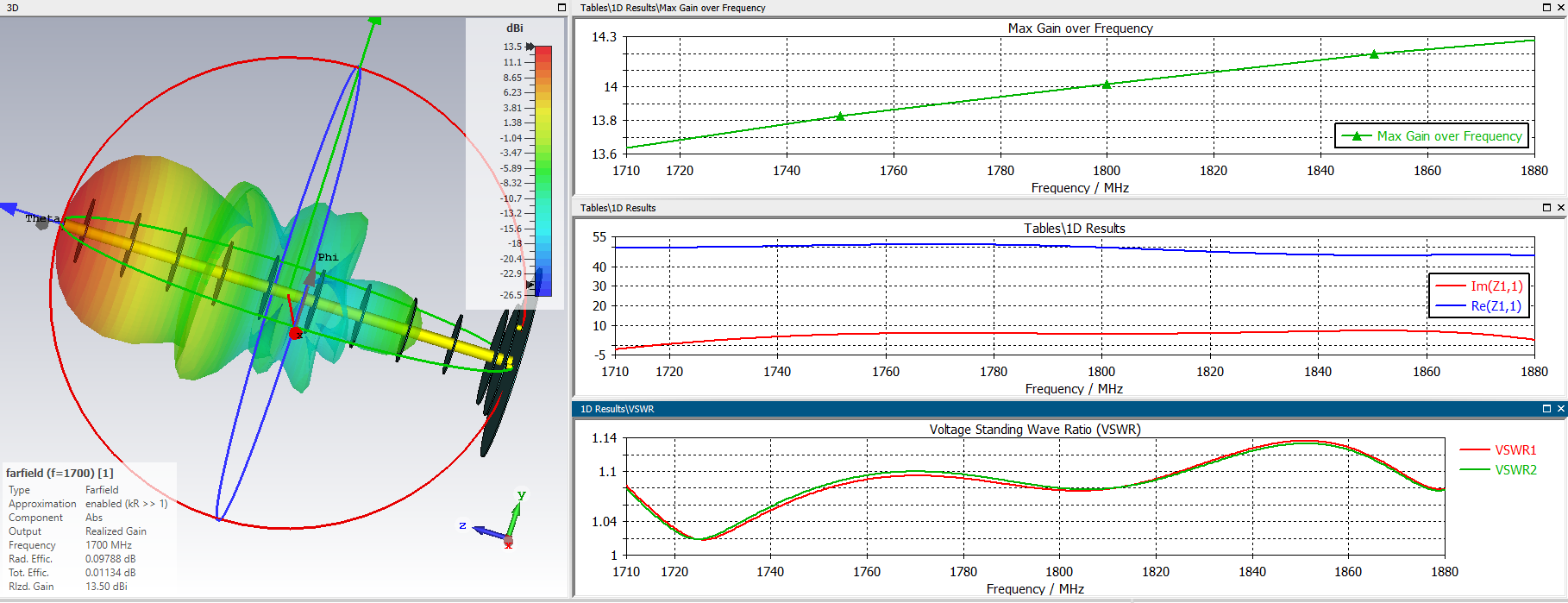
Task: Activate the 3D window title bar
Action: coord(259,8)
